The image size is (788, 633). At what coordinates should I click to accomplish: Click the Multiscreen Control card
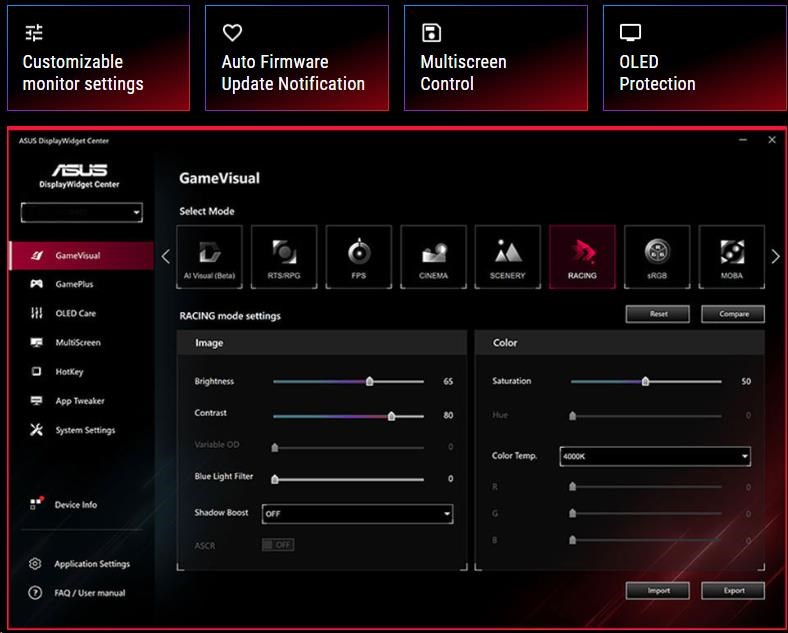pyautogui.click(x=496, y=58)
